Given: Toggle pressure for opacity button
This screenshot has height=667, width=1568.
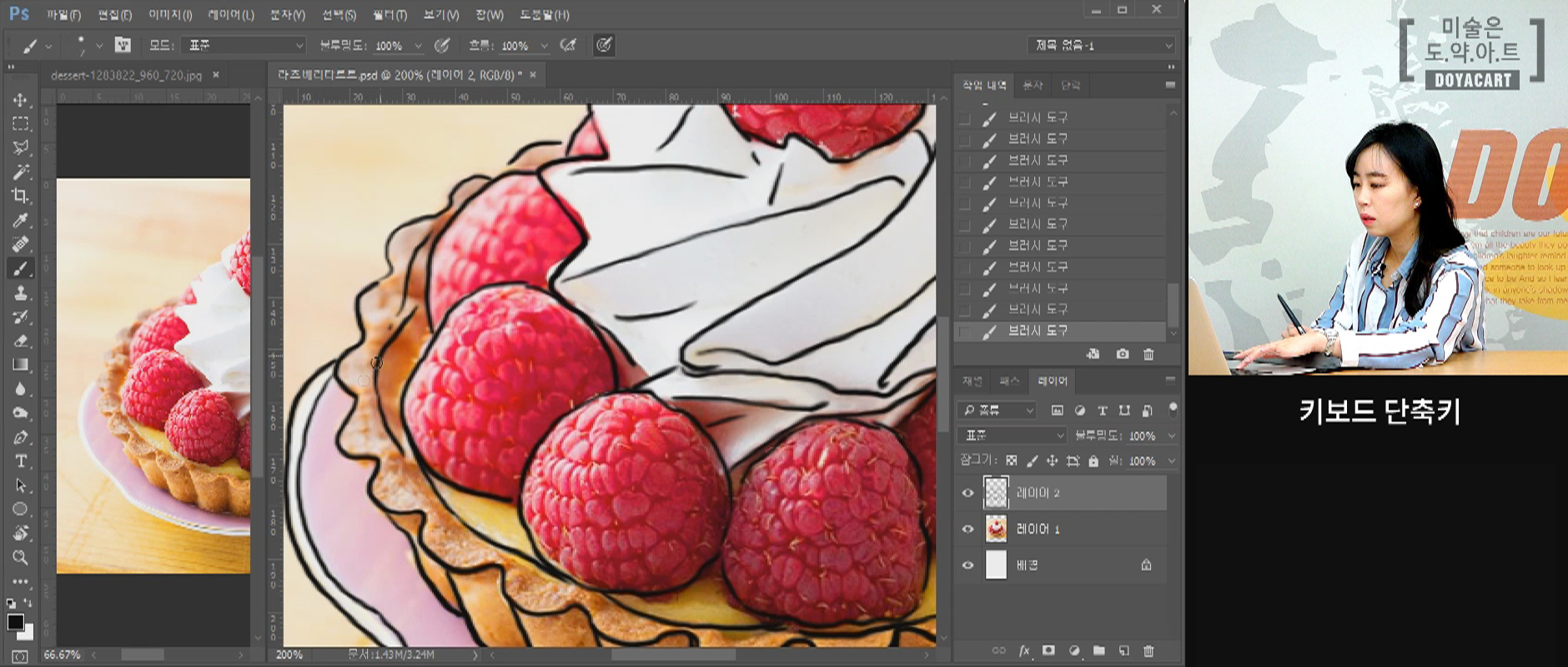Looking at the screenshot, I should tap(442, 45).
